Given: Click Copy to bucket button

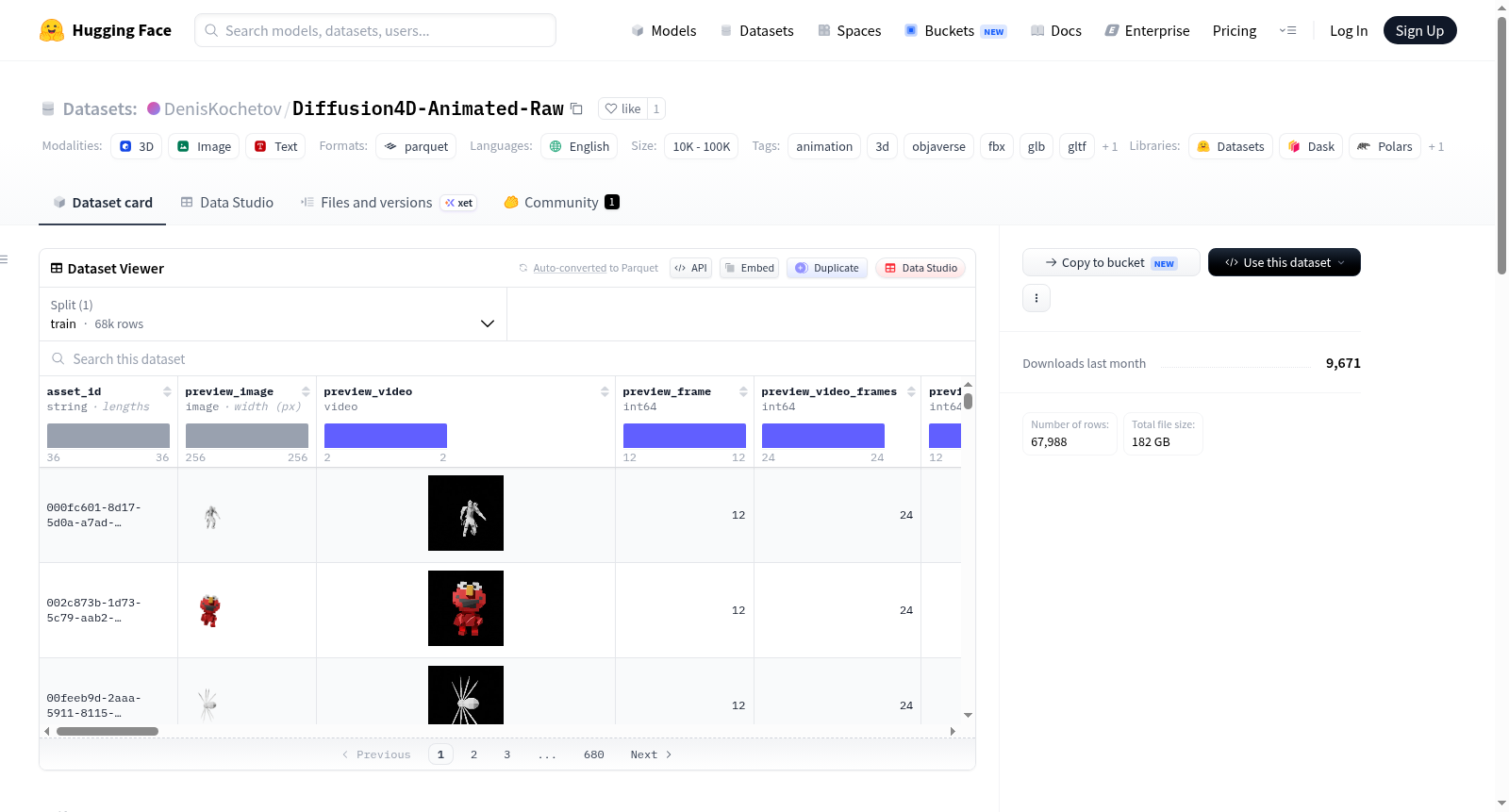Looking at the screenshot, I should click(1111, 262).
